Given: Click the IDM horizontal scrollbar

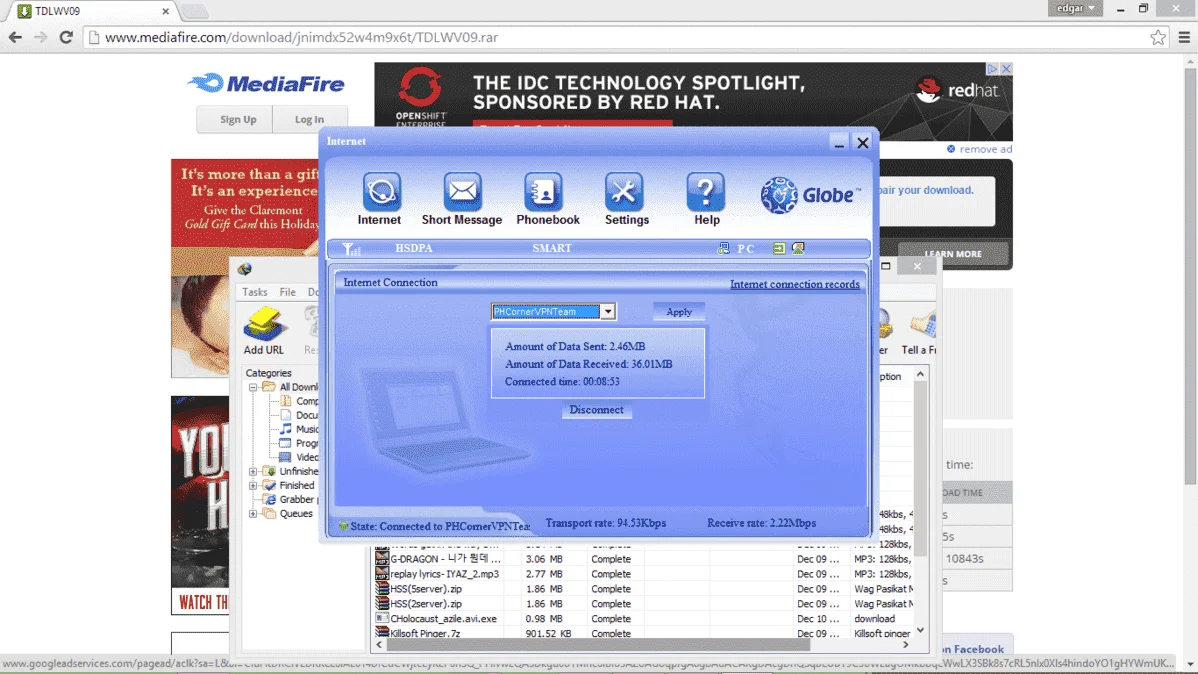Looking at the screenshot, I should point(596,645).
